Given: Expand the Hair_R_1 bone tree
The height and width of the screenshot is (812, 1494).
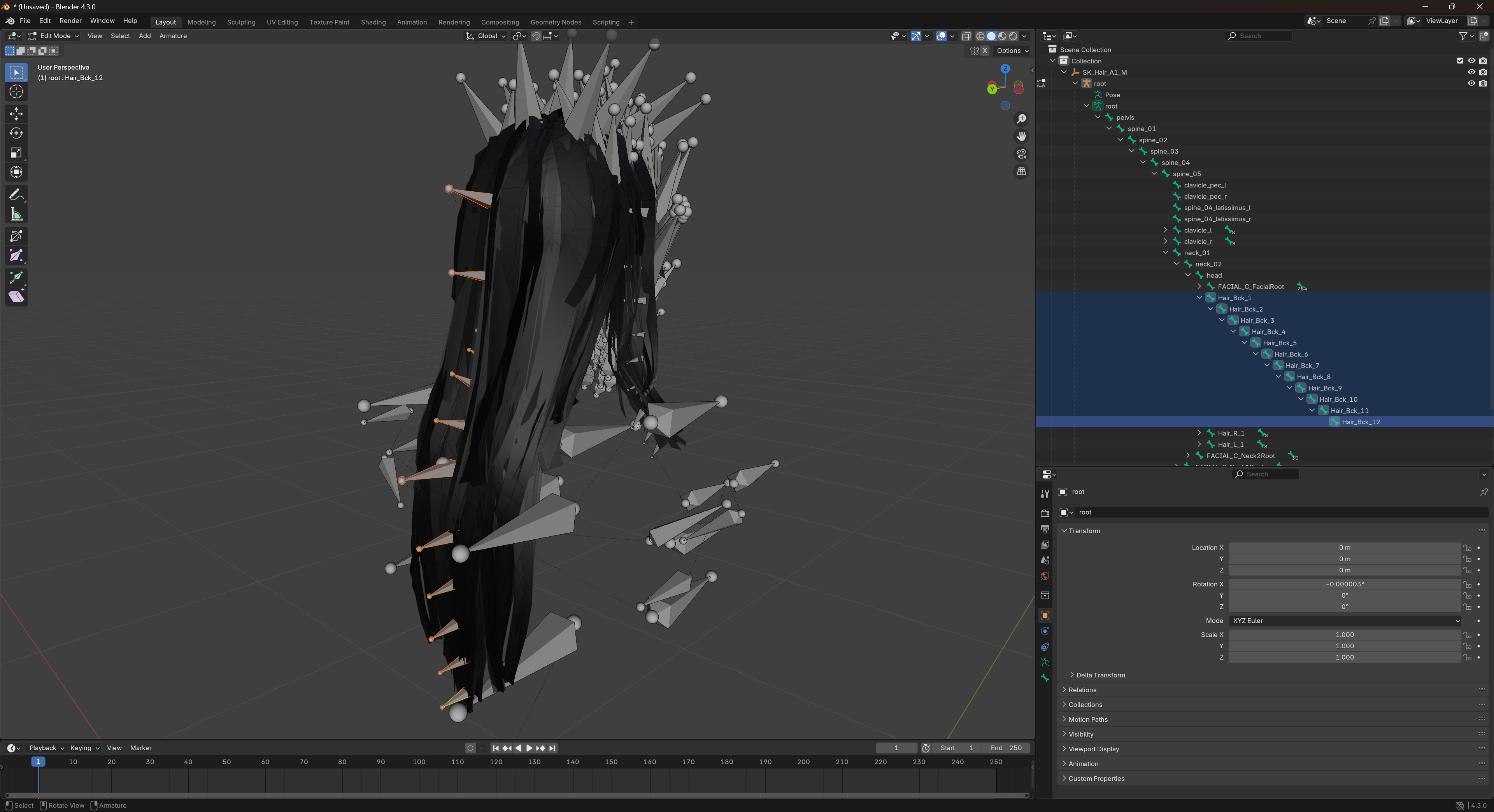Looking at the screenshot, I should (1199, 433).
